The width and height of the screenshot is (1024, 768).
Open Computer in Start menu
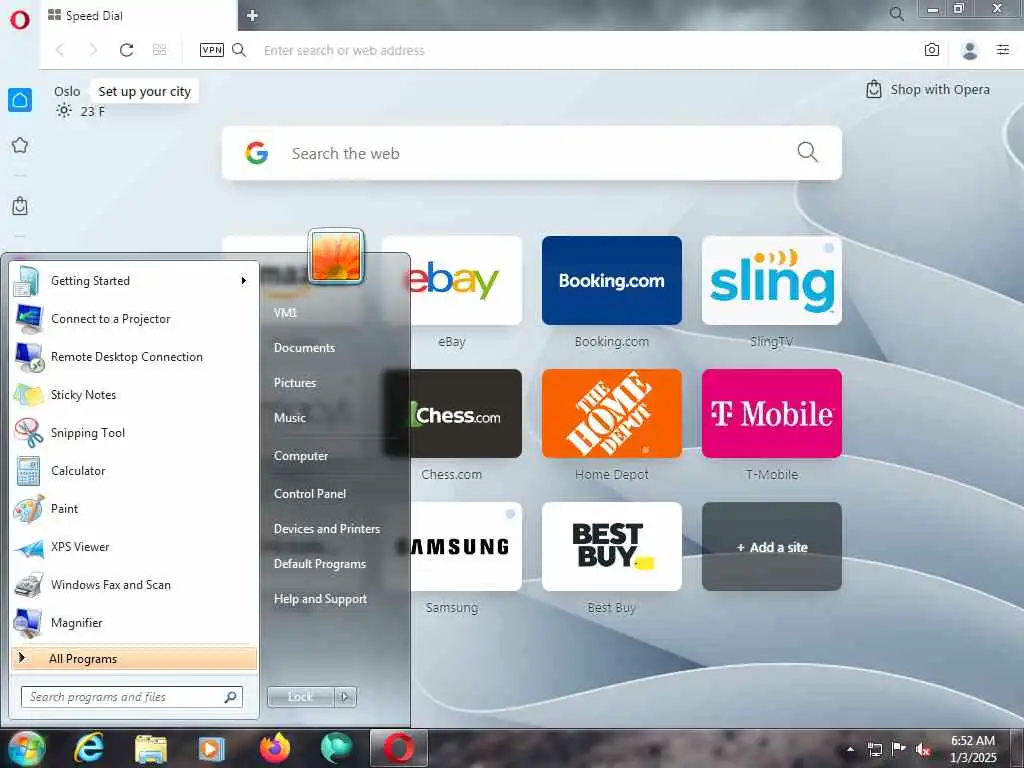point(301,456)
